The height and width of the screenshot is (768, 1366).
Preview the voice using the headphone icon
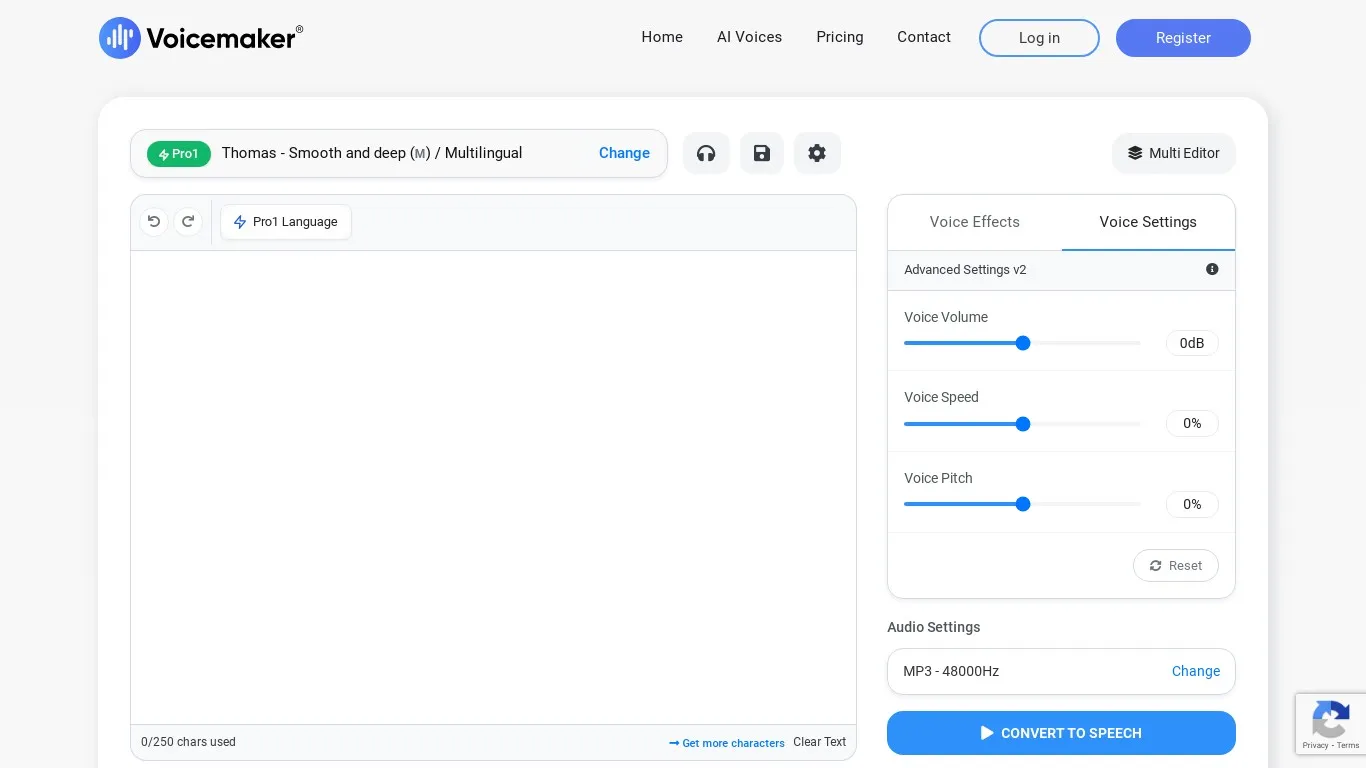pos(706,153)
